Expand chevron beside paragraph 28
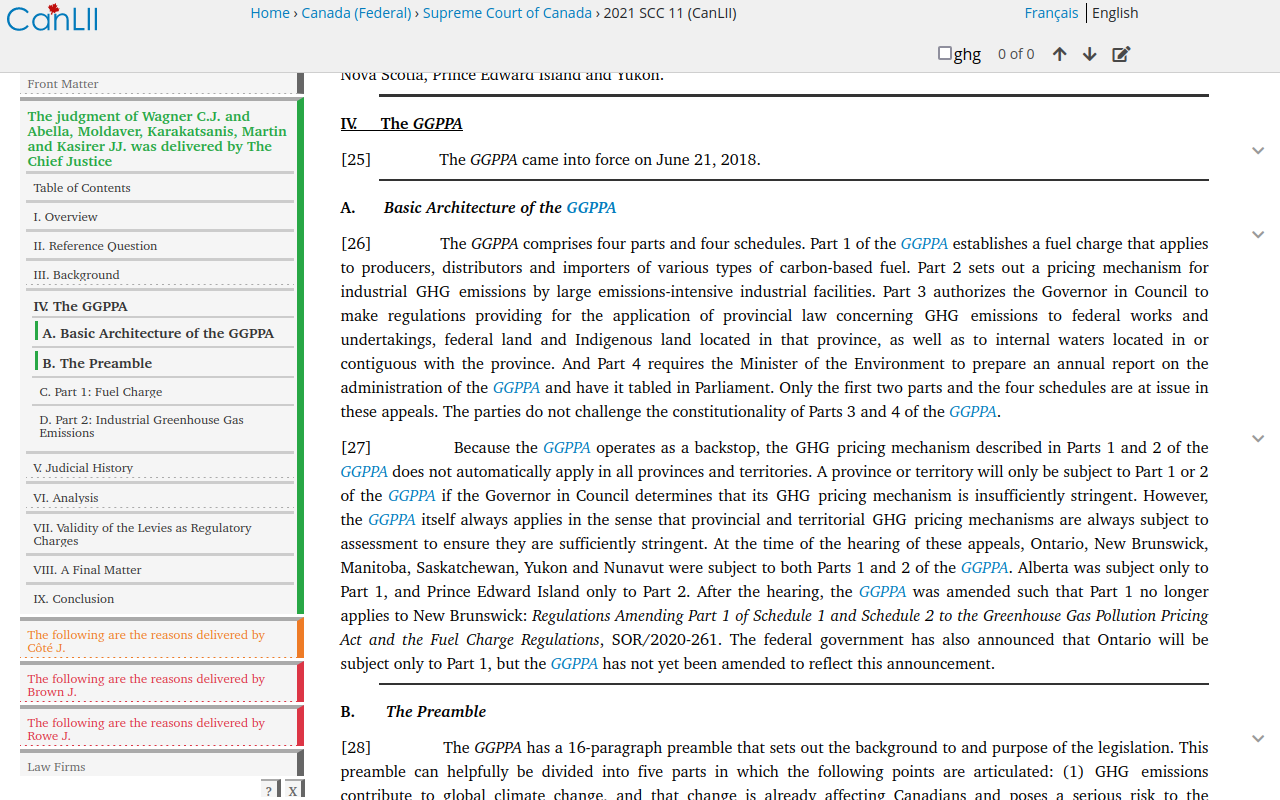The width and height of the screenshot is (1280, 800). [x=1258, y=739]
